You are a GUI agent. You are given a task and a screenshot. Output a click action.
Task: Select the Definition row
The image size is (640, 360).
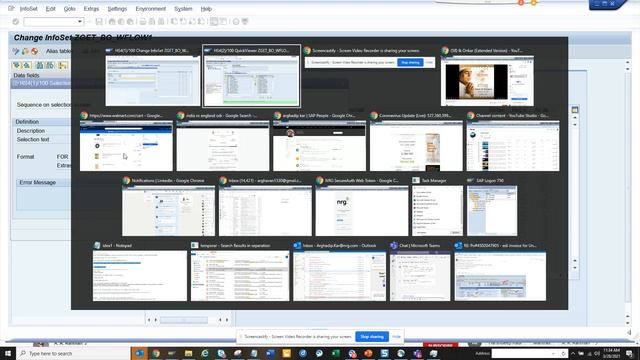(27, 122)
